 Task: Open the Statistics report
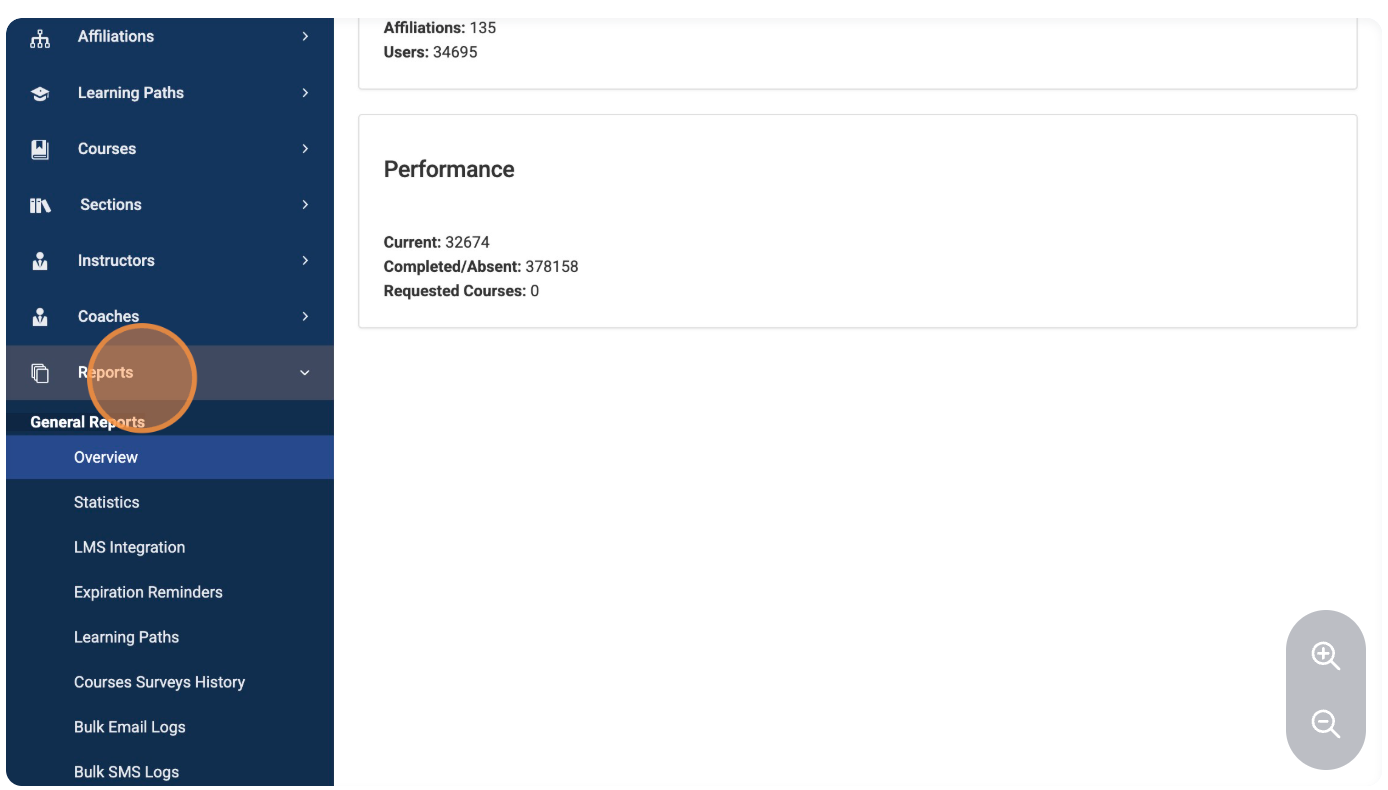click(x=106, y=502)
